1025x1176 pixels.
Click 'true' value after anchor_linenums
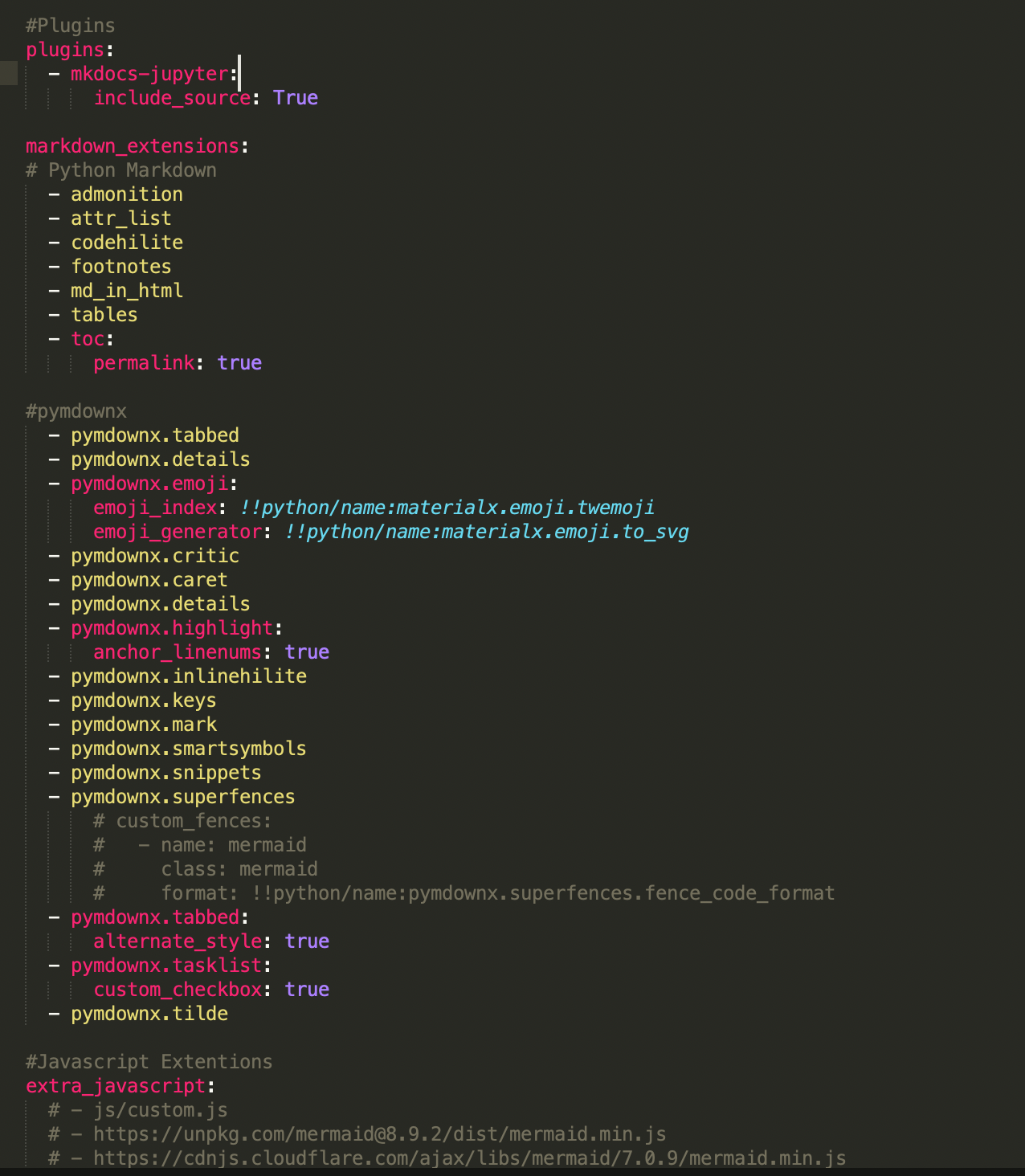(x=307, y=652)
